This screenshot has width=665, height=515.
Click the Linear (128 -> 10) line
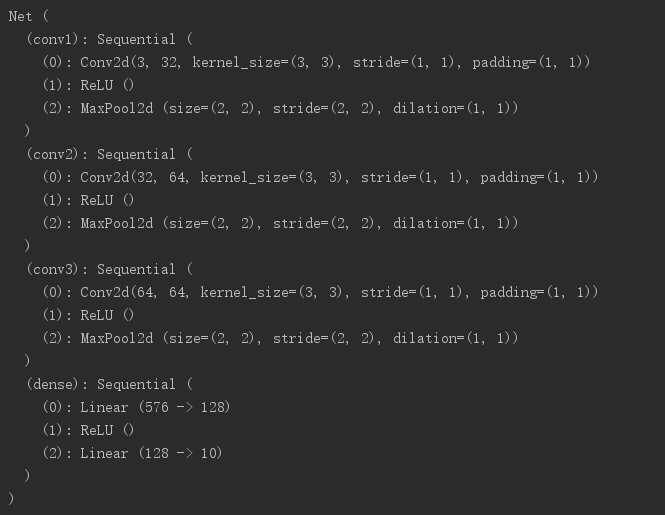[x=132, y=453]
